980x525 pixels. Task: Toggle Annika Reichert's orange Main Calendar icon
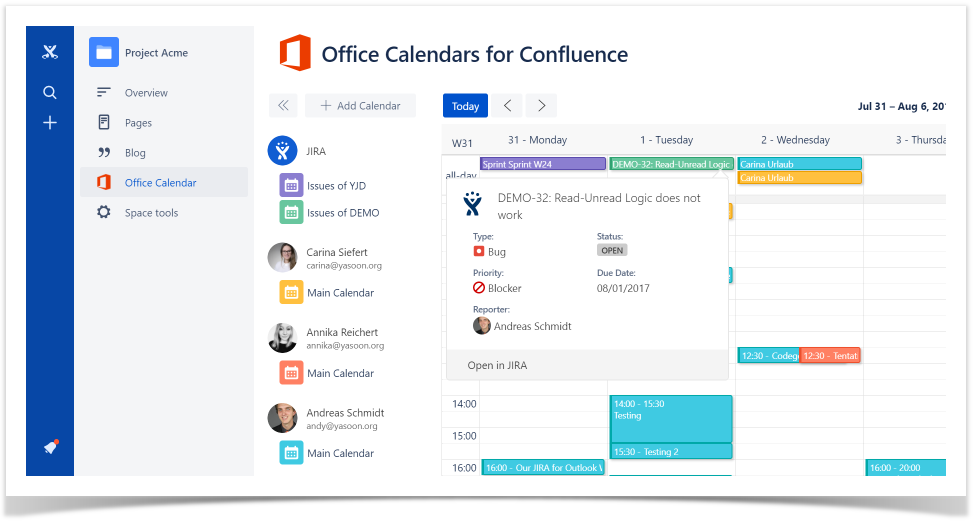click(291, 373)
